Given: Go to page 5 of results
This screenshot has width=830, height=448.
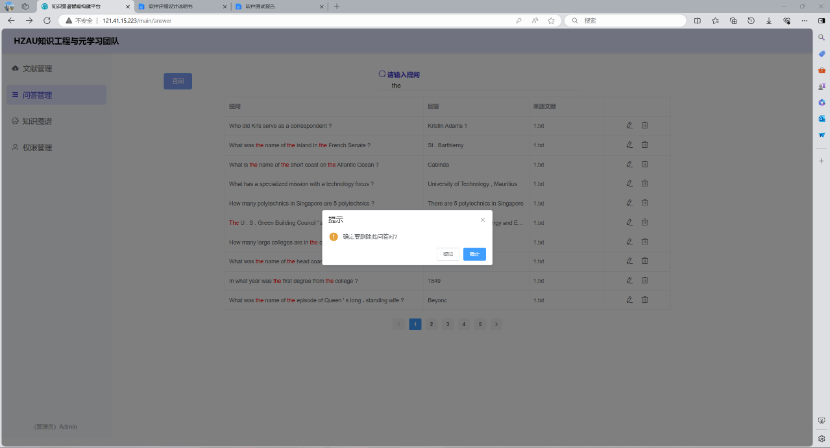Looking at the screenshot, I should click(x=480, y=324).
